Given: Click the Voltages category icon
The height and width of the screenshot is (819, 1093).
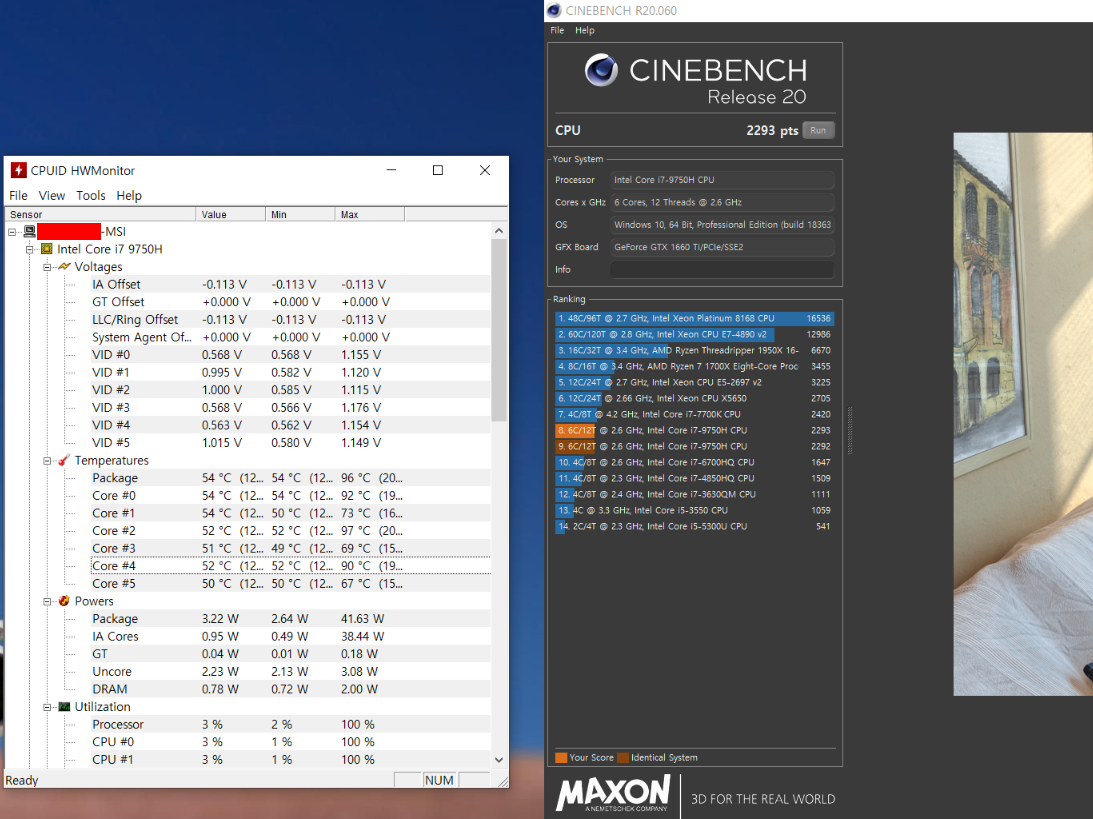Looking at the screenshot, I should click(64, 266).
